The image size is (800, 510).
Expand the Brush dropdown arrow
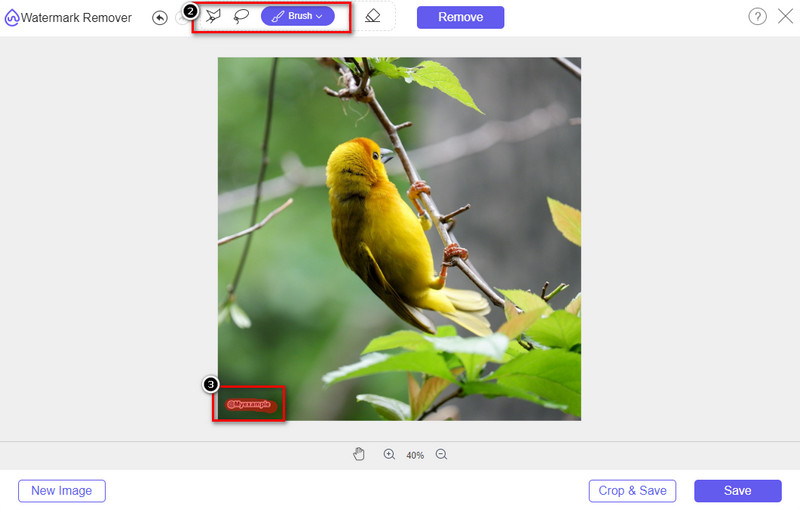pyautogui.click(x=319, y=17)
